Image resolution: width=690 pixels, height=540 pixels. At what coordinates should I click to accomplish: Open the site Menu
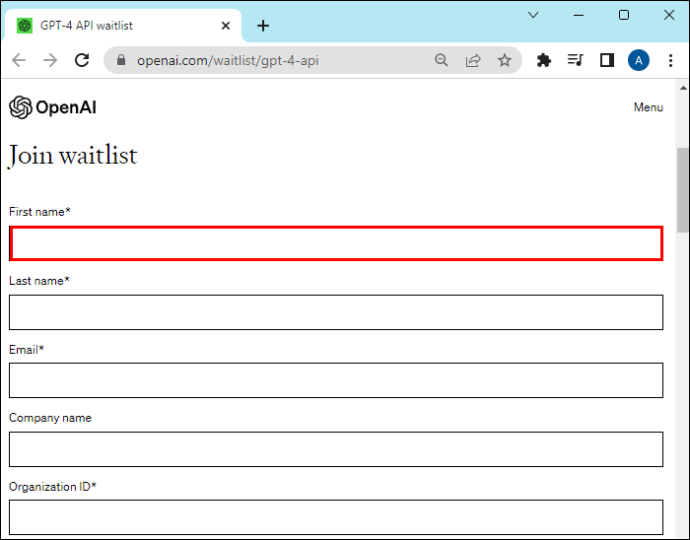648,107
